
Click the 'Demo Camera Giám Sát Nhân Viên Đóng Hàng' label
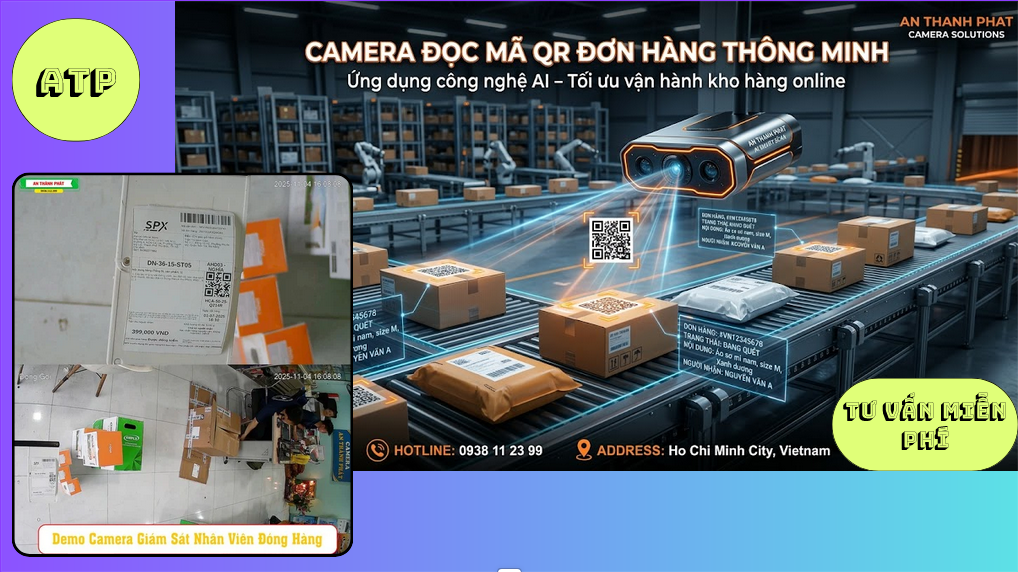pyautogui.click(x=187, y=539)
